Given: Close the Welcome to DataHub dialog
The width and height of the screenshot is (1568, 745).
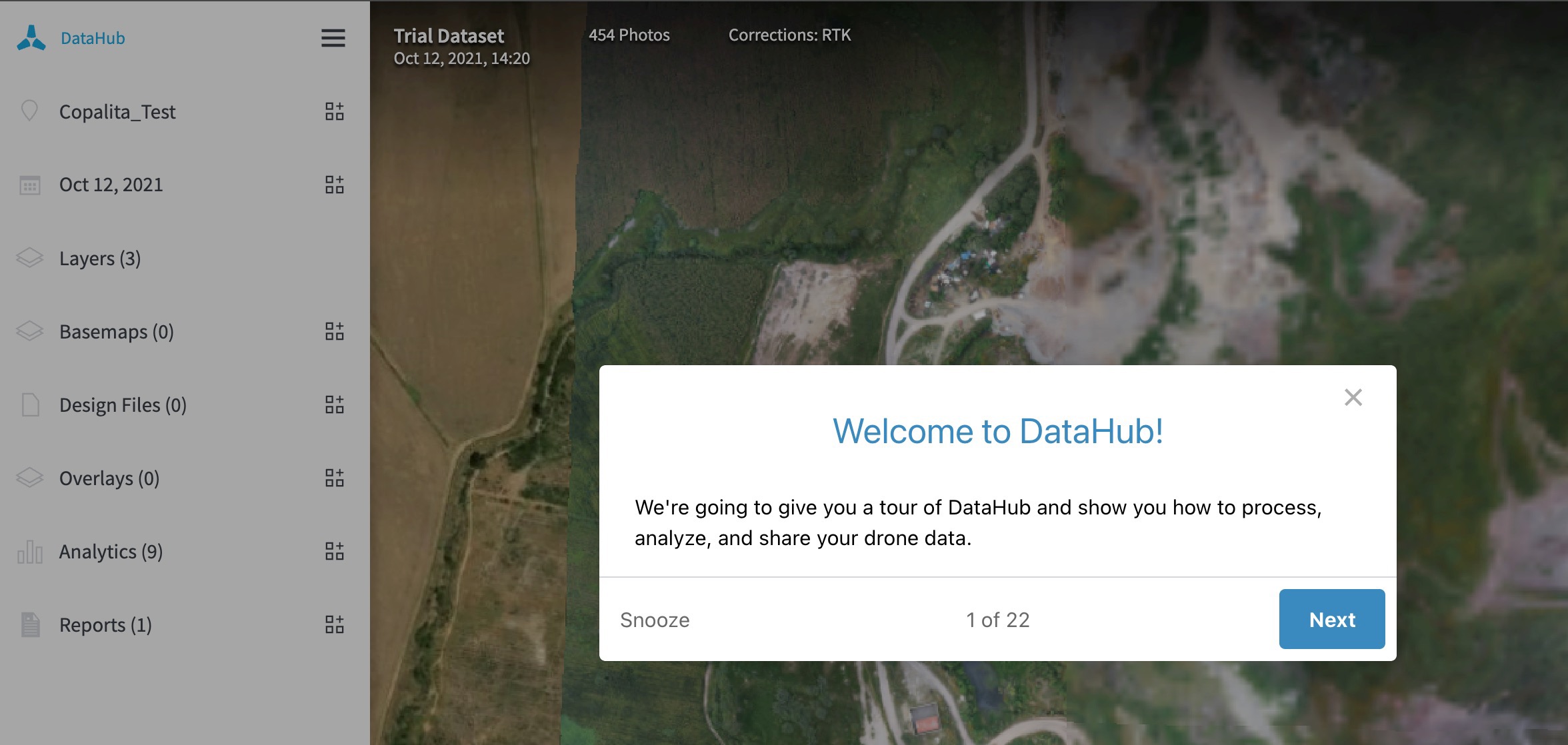Looking at the screenshot, I should [x=1353, y=397].
